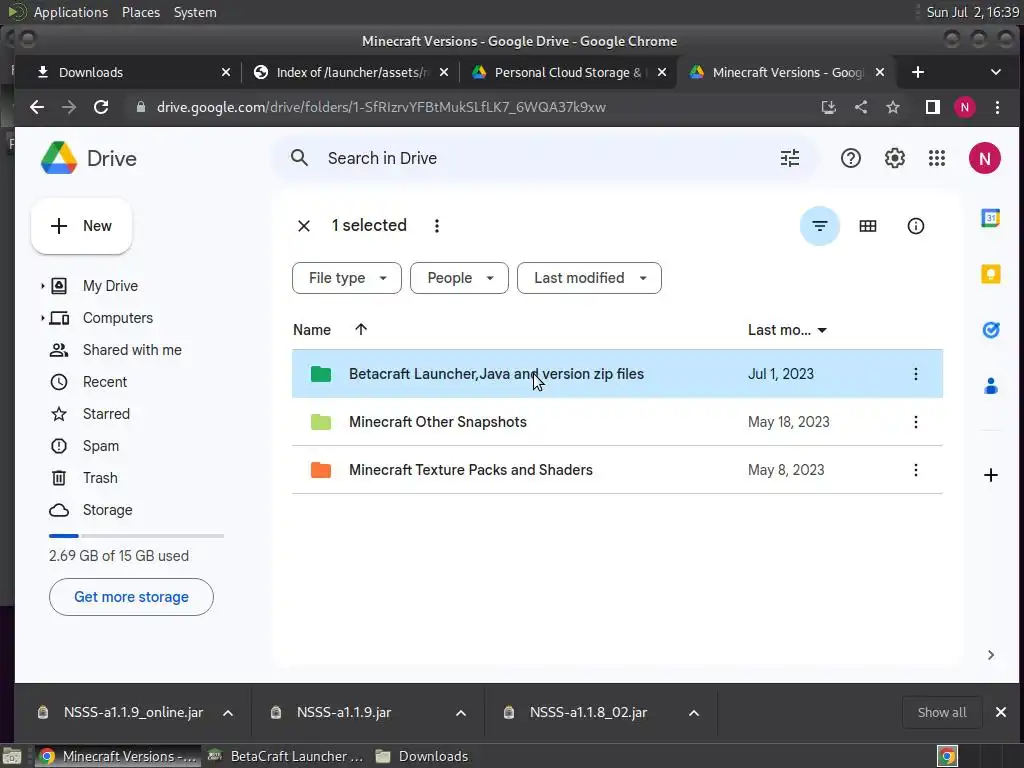Image resolution: width=1024 pixels, height=768 pixels.
Task: Click the install app icon in address bar
Action: (x=829, y=107)
